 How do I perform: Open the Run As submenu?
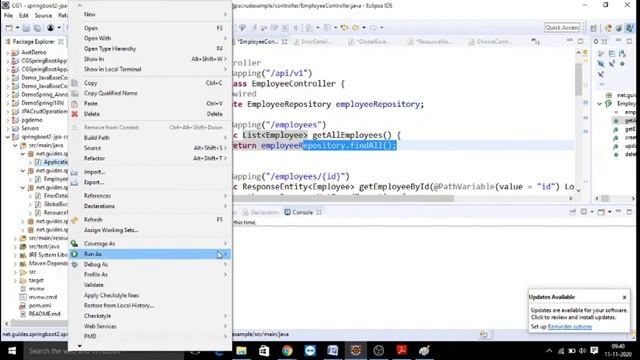pyautogui.click(x=150, y=254)
